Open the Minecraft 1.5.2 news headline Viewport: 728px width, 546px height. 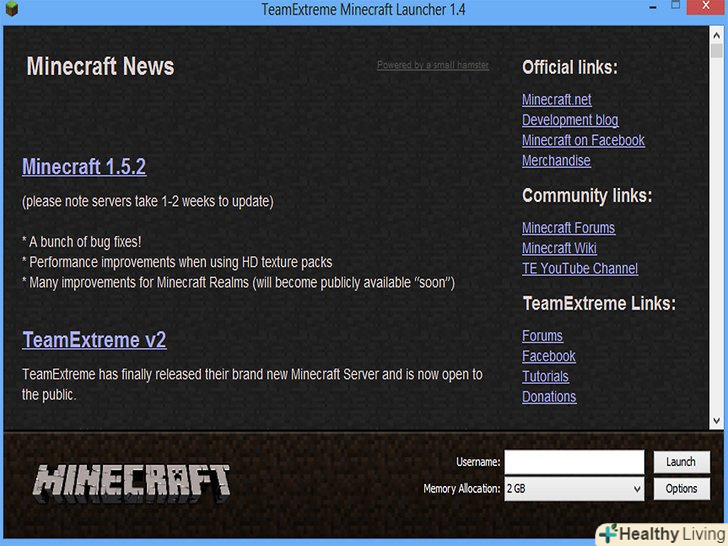click(x=84, y=167)
